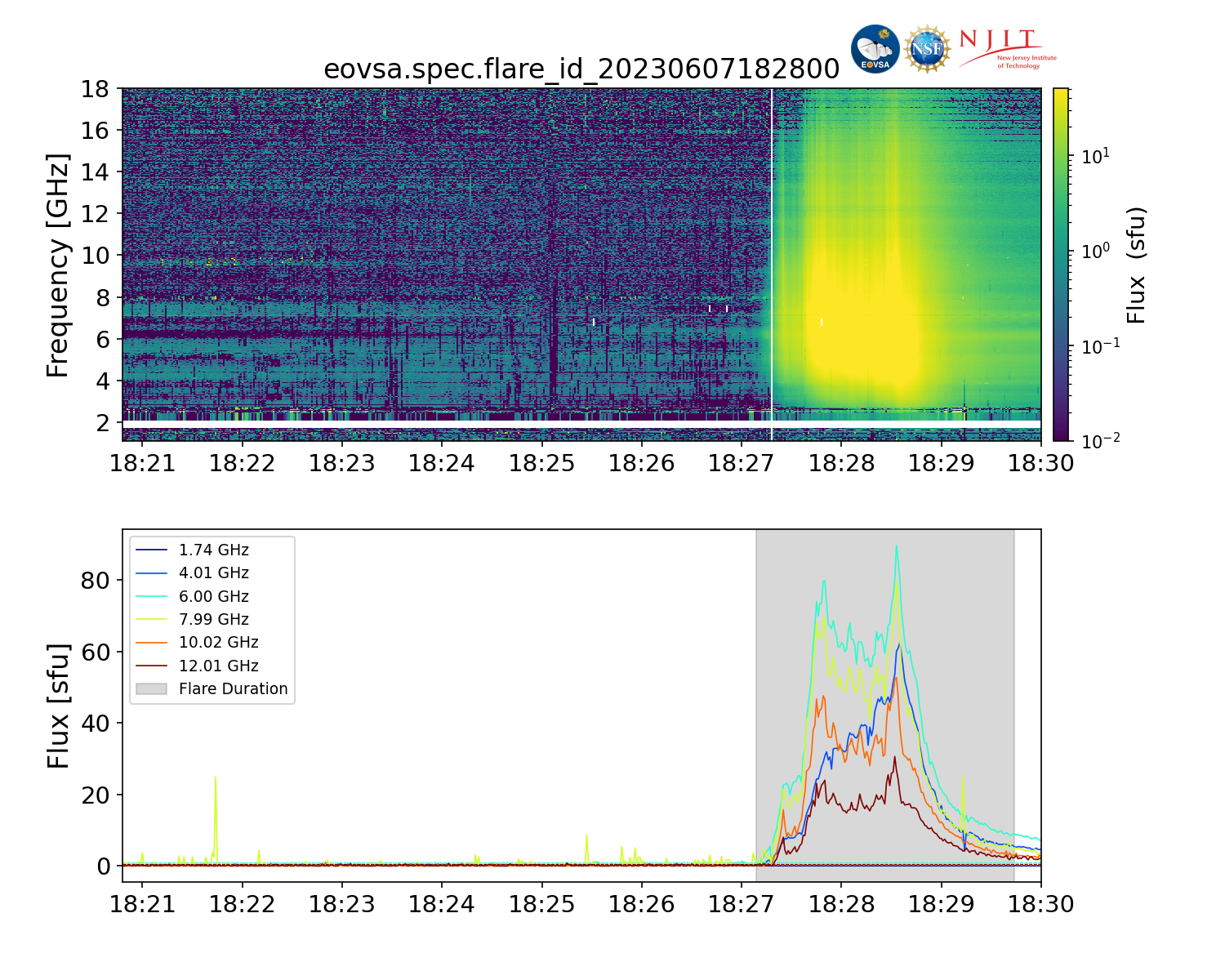Select the 10.02 GHz legend entry
The width and height of the screenshot is (1225, 980).
197,643
